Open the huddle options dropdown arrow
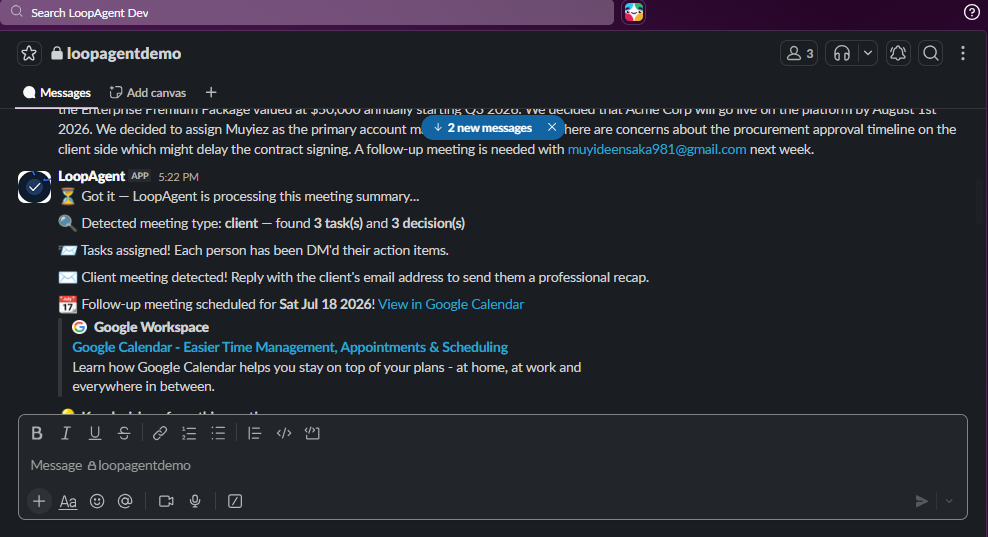The image size is (988, 537). pyautogui.click(x=868, y=54)
